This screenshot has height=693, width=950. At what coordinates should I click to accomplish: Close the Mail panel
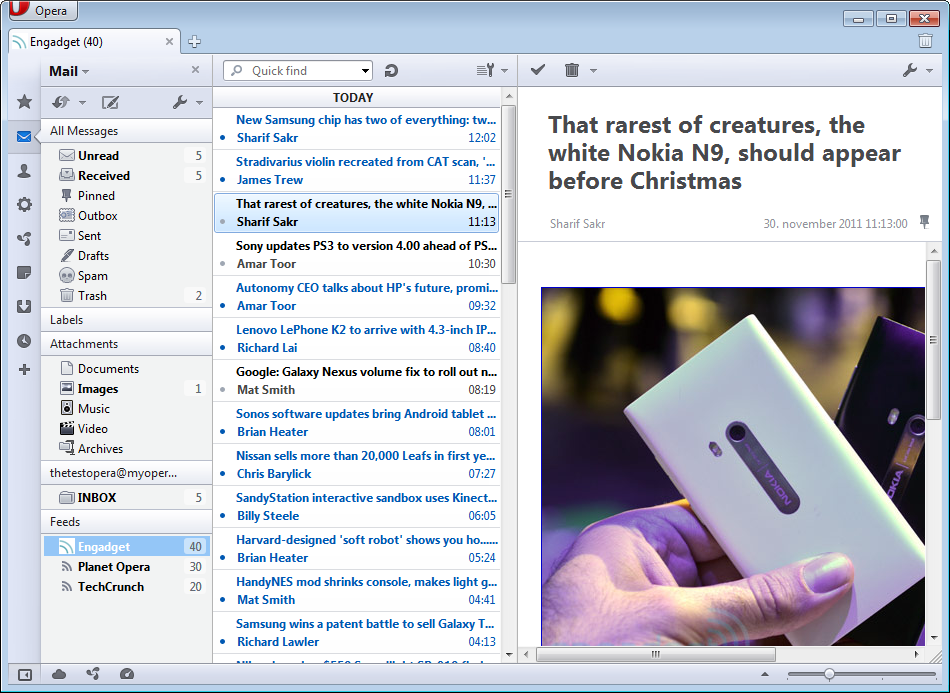click(195, 70)
